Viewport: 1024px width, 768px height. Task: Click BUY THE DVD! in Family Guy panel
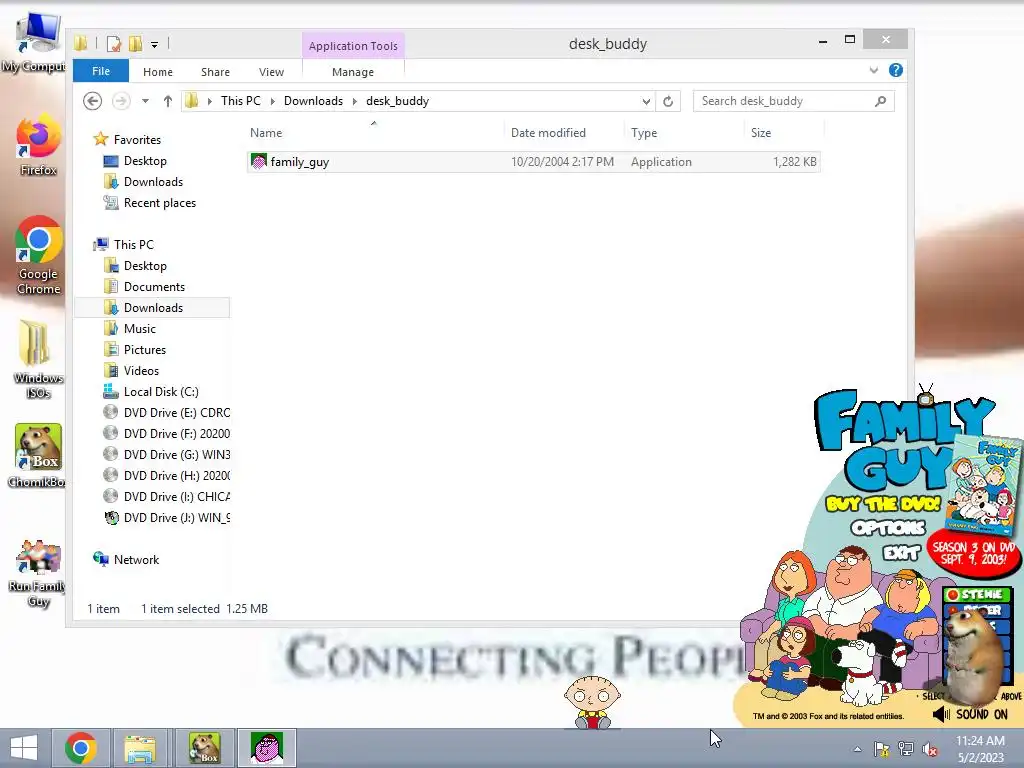click(x=882, y=504)
